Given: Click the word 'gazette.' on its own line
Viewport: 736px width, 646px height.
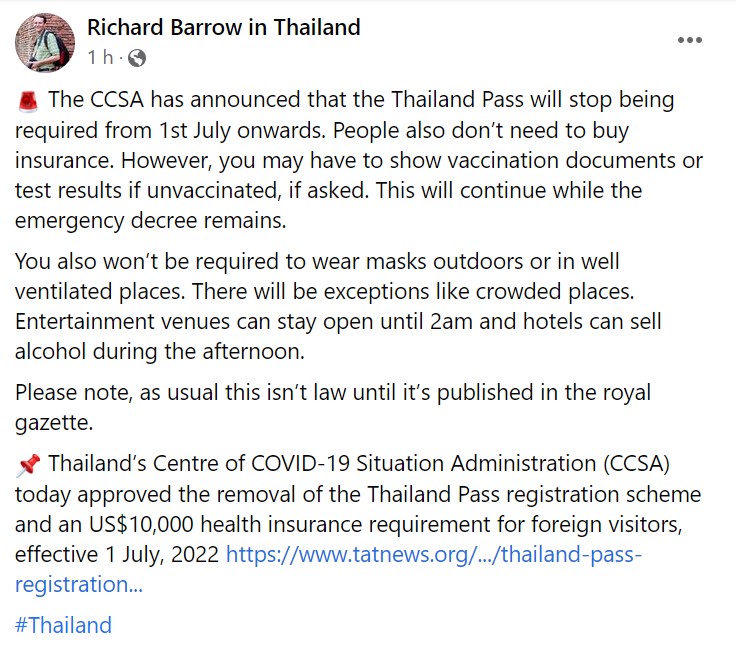Looking at the screenshot, I should [x=55, y=423].
